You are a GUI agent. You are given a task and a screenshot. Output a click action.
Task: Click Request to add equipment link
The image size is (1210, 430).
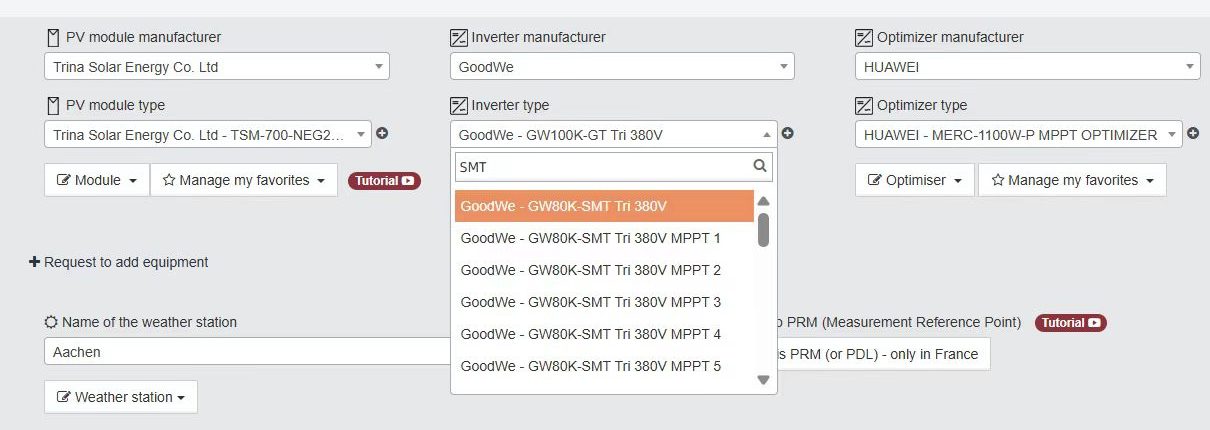[x=119, y=262]
